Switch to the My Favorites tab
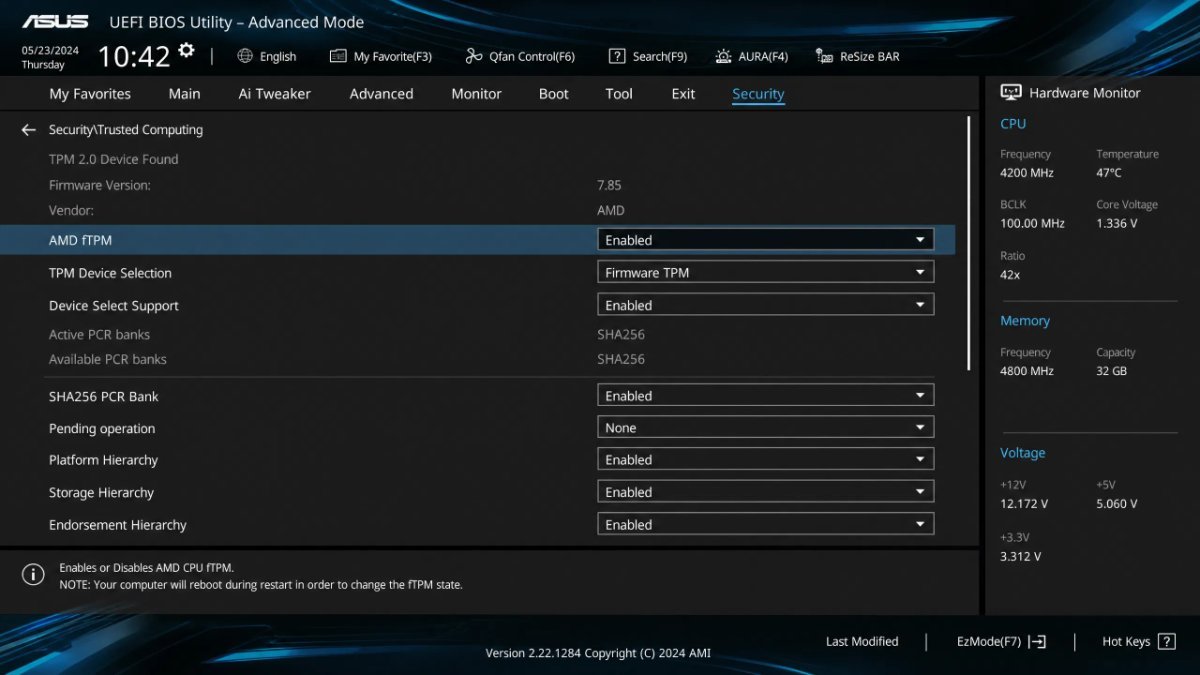 pos(90,94)
